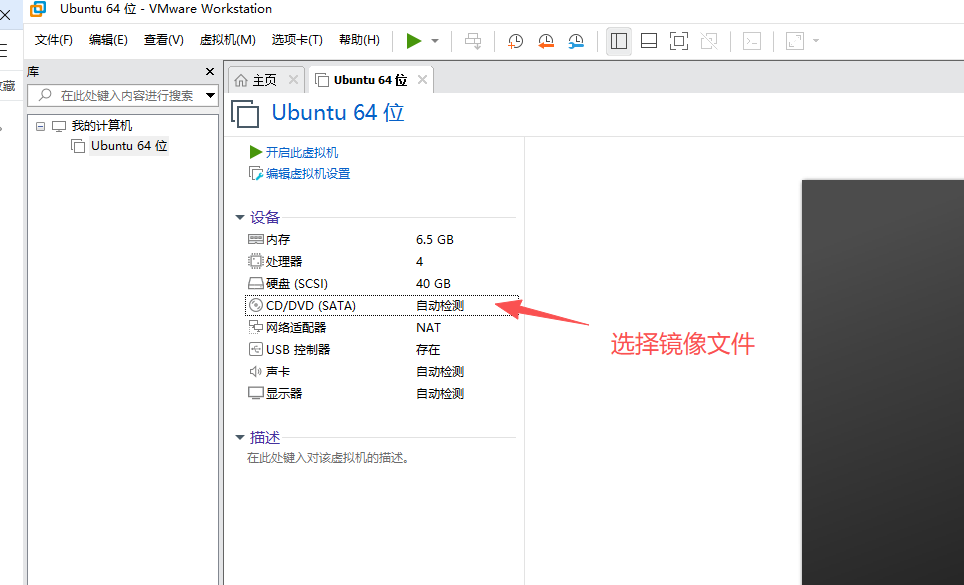Click the disc icon beside CD/DVD
The width and height of the screenshot is (964, 585).
pyautogui.click(x=256, y=305)
